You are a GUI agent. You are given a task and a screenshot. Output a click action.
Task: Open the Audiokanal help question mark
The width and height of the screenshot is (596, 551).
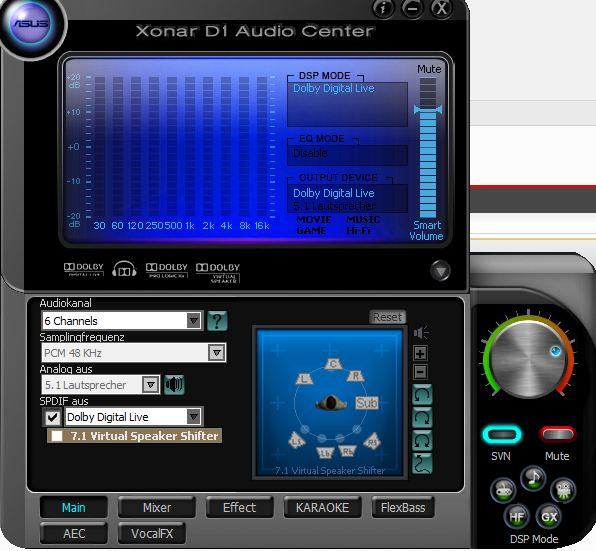click(x=217, y=321)
